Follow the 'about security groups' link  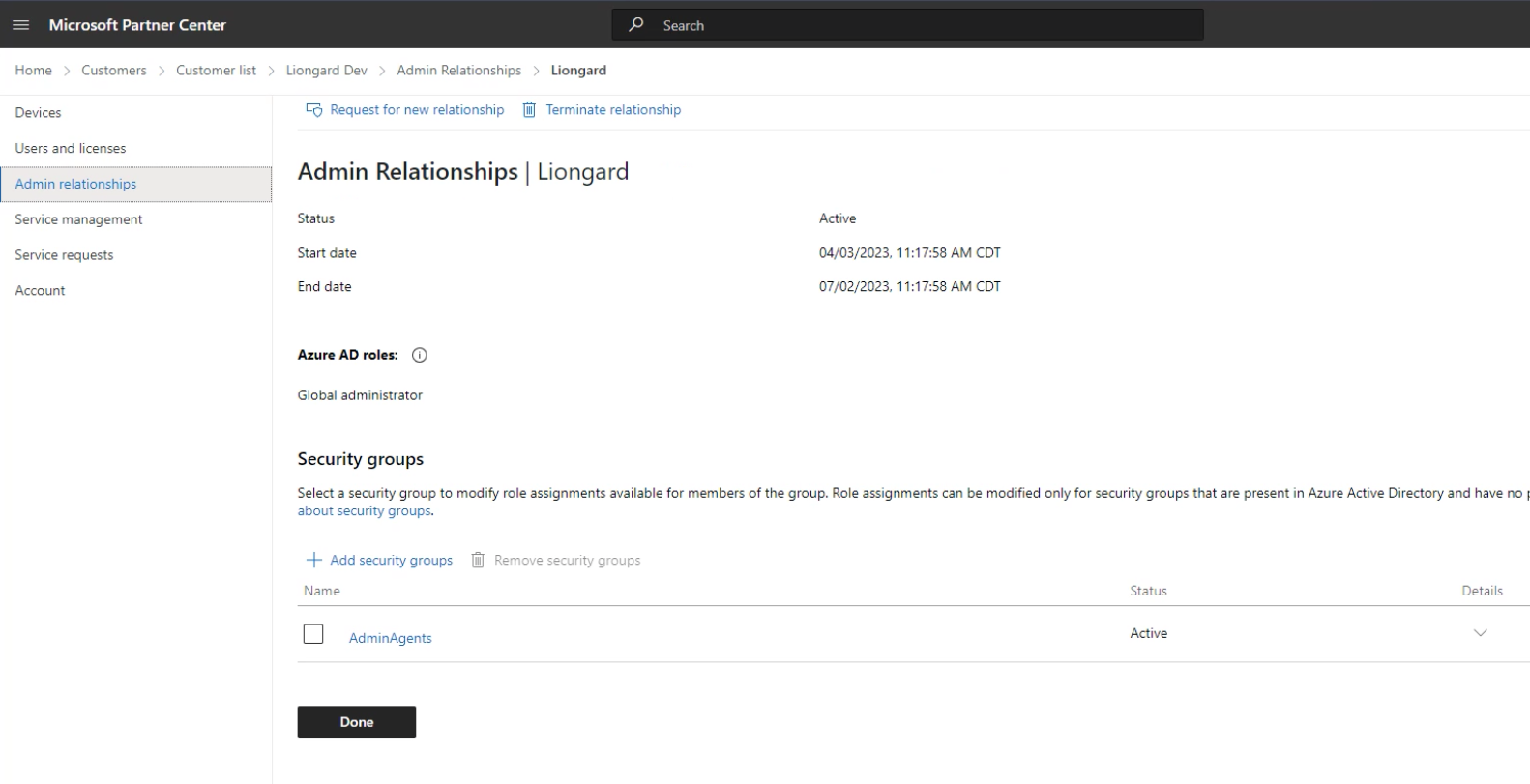365,511
